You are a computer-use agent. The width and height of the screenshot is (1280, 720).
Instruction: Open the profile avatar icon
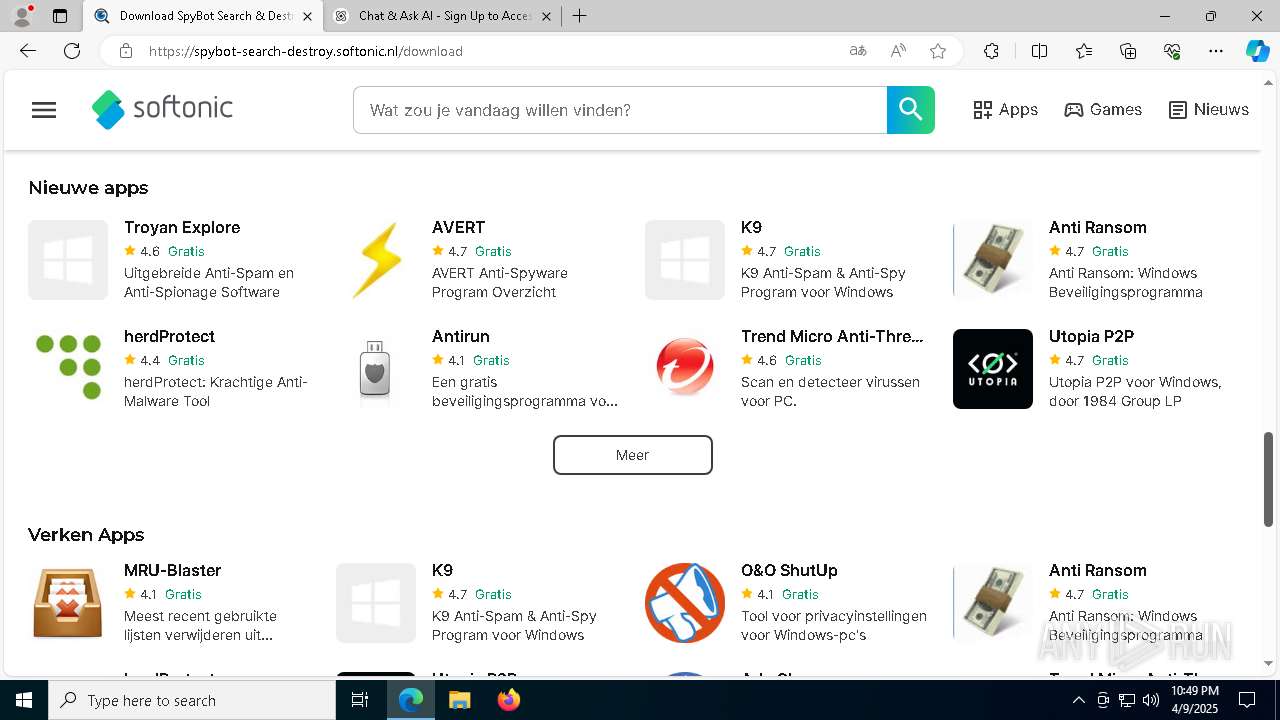point(22,16)
